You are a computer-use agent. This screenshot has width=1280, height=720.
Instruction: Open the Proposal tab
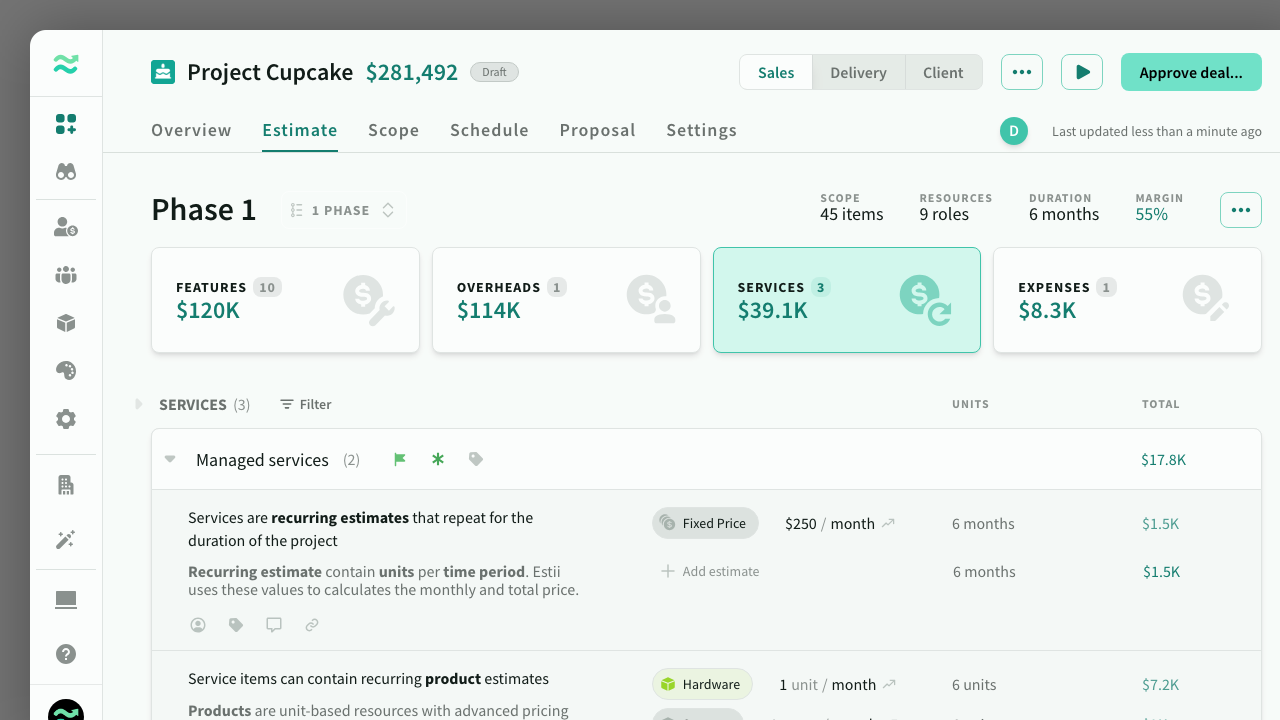[x=597, y=130]
